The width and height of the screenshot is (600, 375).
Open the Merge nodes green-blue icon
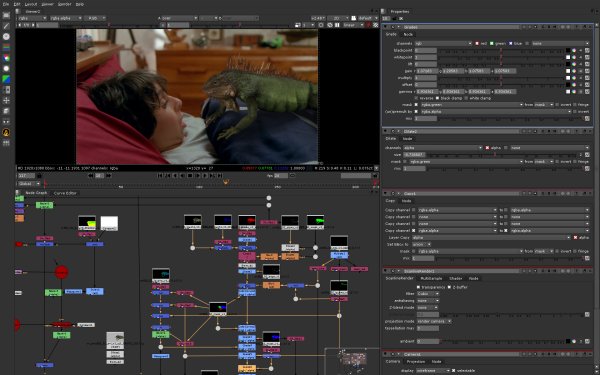(6, 79)
